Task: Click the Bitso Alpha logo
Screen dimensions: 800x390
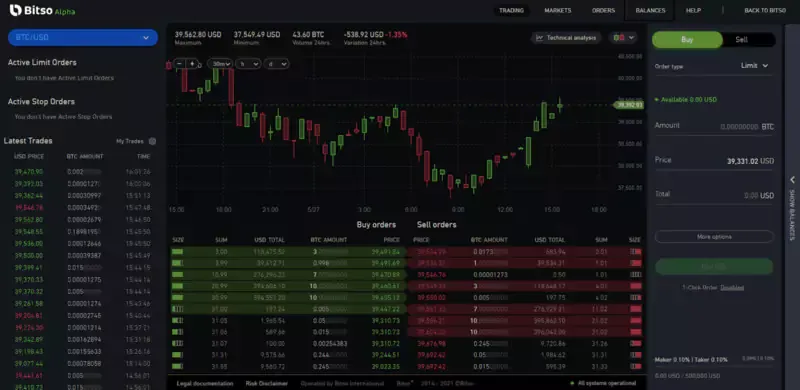Action: point(42,10)
